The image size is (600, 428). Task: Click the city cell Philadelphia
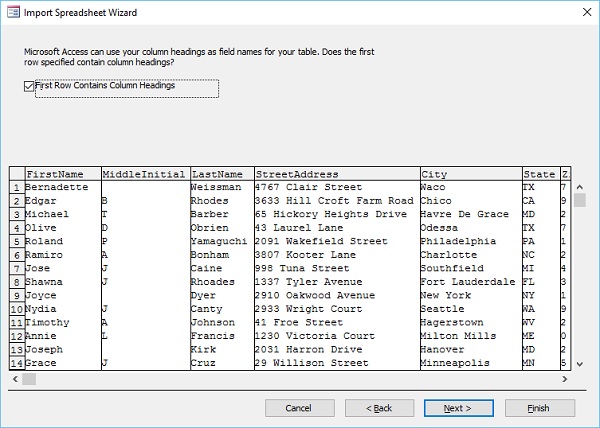(x=471, y=241)
